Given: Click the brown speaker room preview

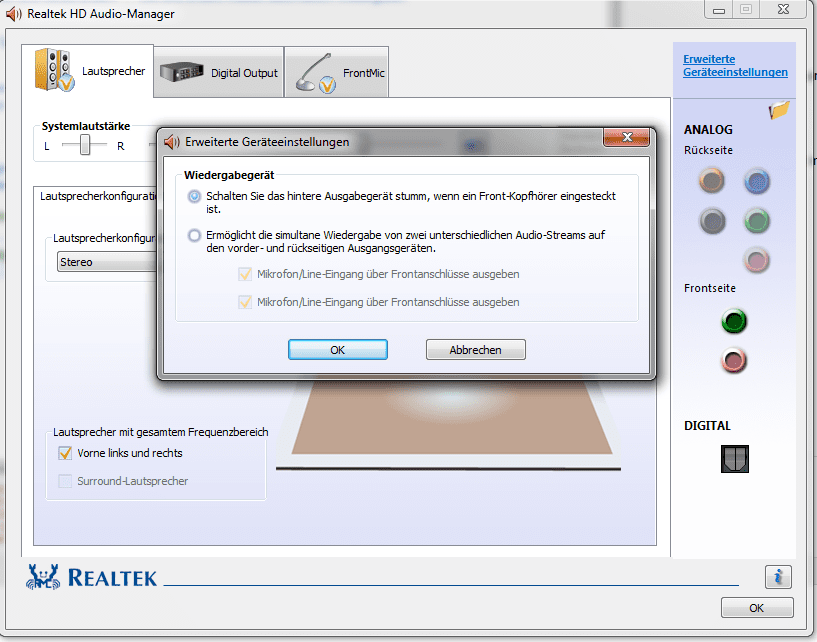Looking at the screenshot, I should 452,417.
